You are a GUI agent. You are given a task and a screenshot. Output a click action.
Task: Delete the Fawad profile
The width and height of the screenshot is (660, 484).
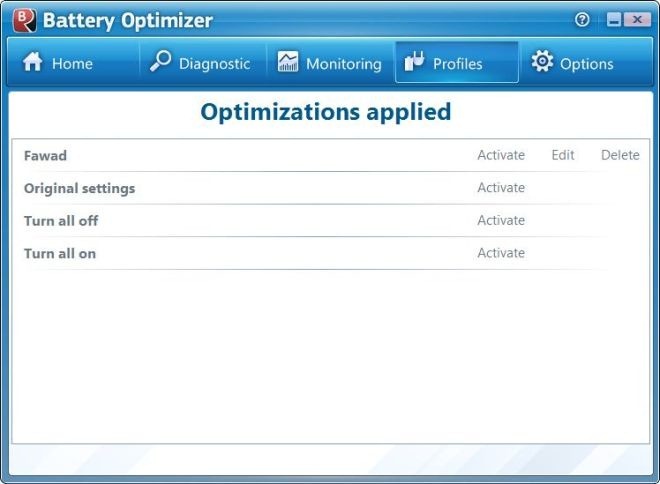[620, 155]
